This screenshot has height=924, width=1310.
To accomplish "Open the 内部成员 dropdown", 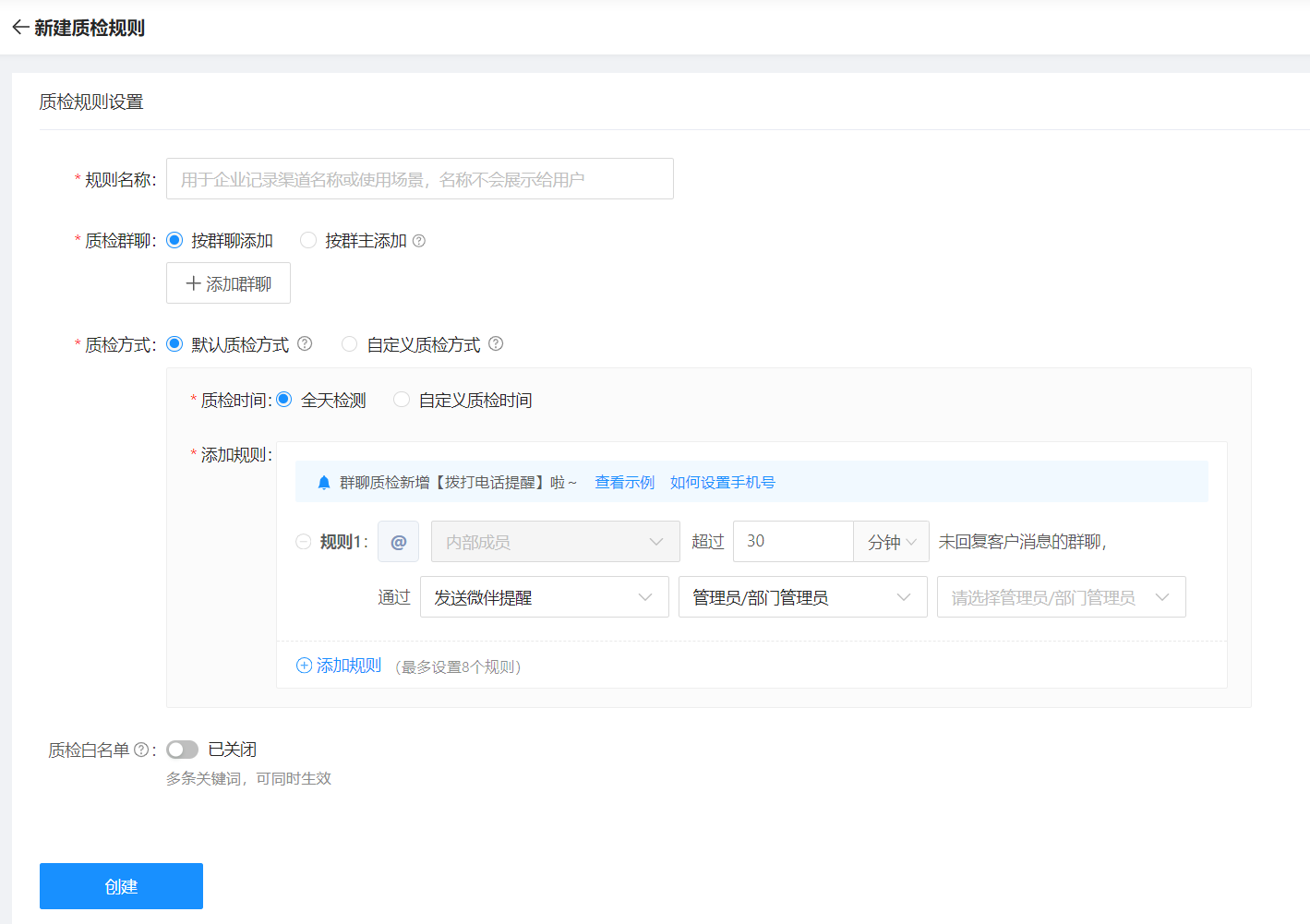I will (x=556, y=542).
